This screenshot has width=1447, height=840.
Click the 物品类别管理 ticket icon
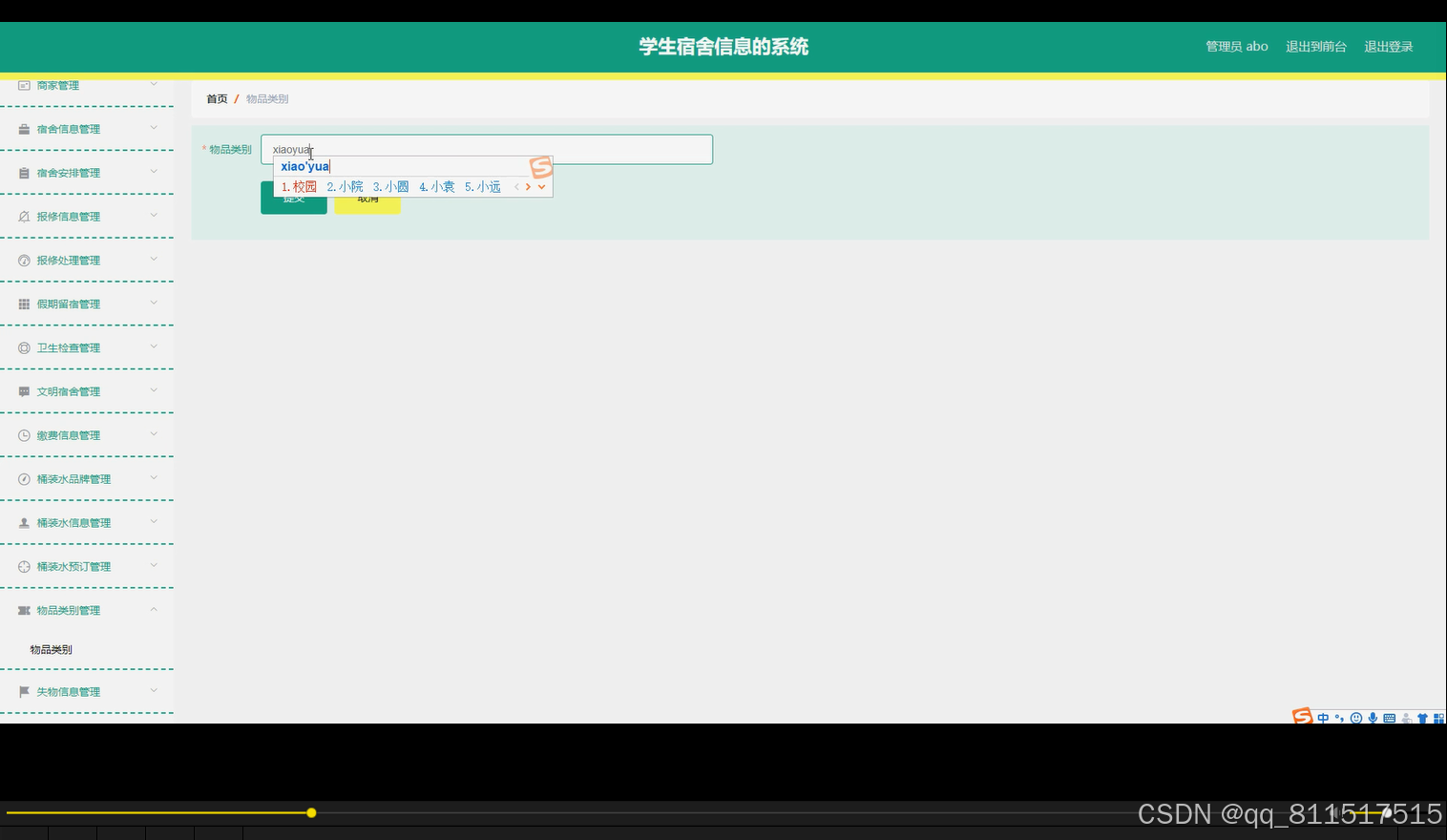[x=24, y=611]
